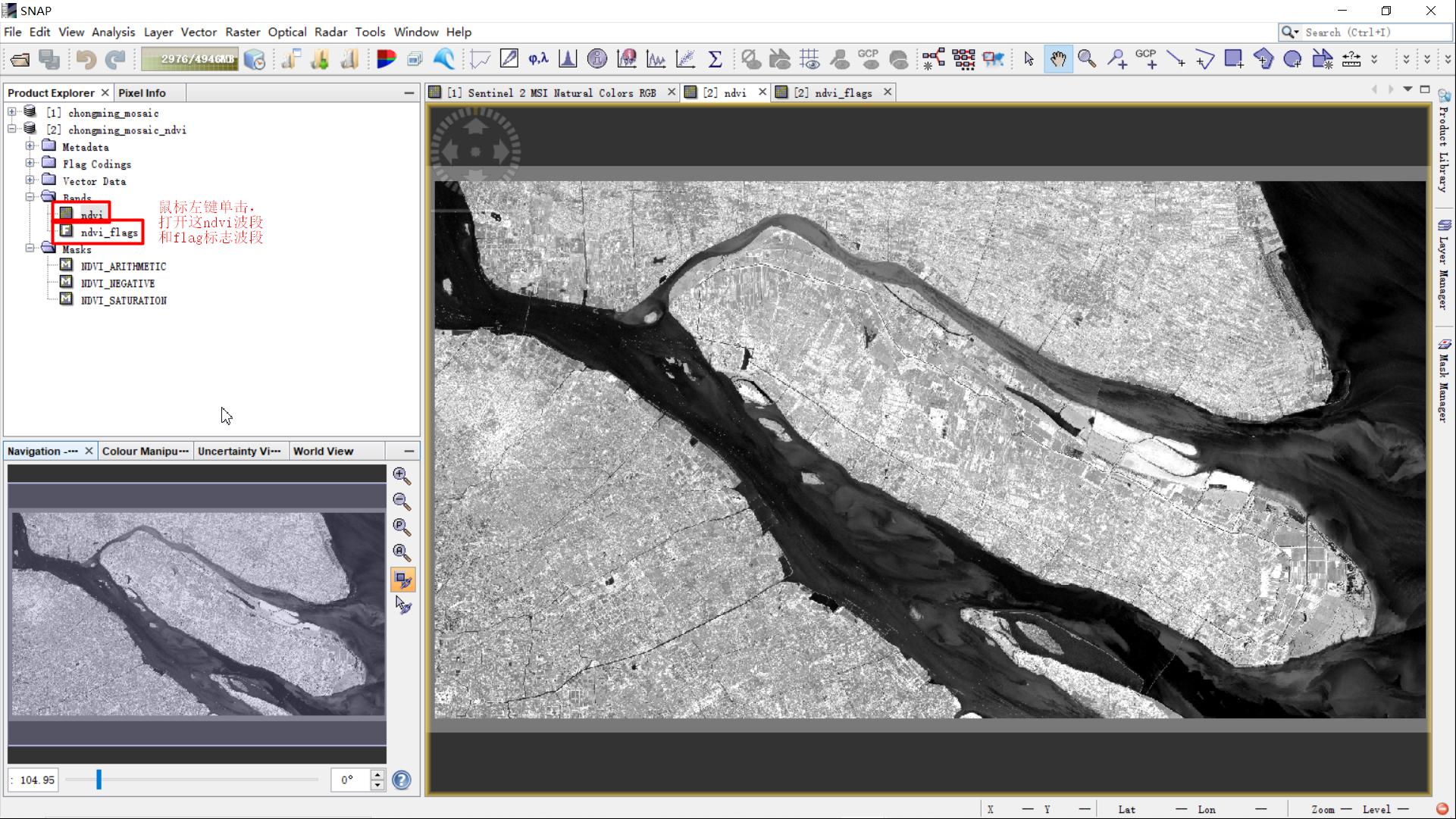Open the Raster menu

(x=242, y=32)
